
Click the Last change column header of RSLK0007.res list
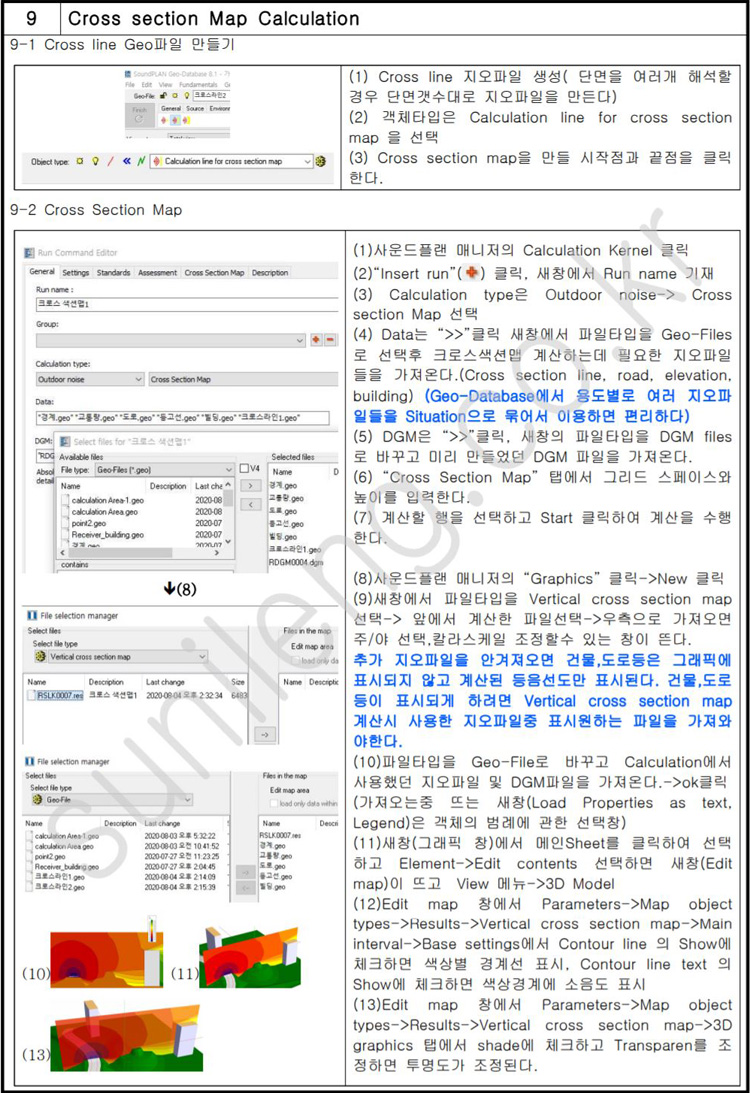pyautogui.click(x=165, y=682)
